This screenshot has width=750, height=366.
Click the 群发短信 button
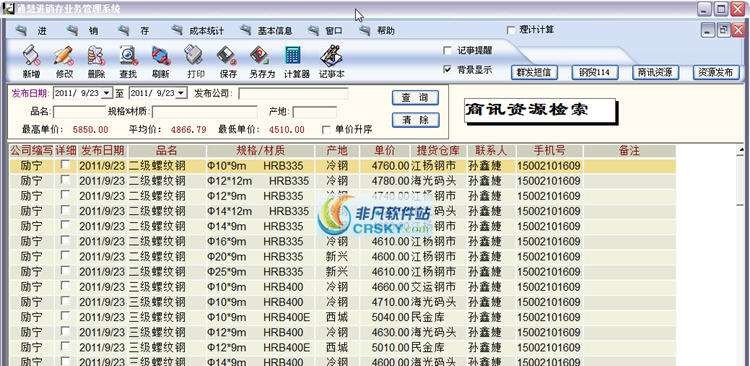pos(534,72)
